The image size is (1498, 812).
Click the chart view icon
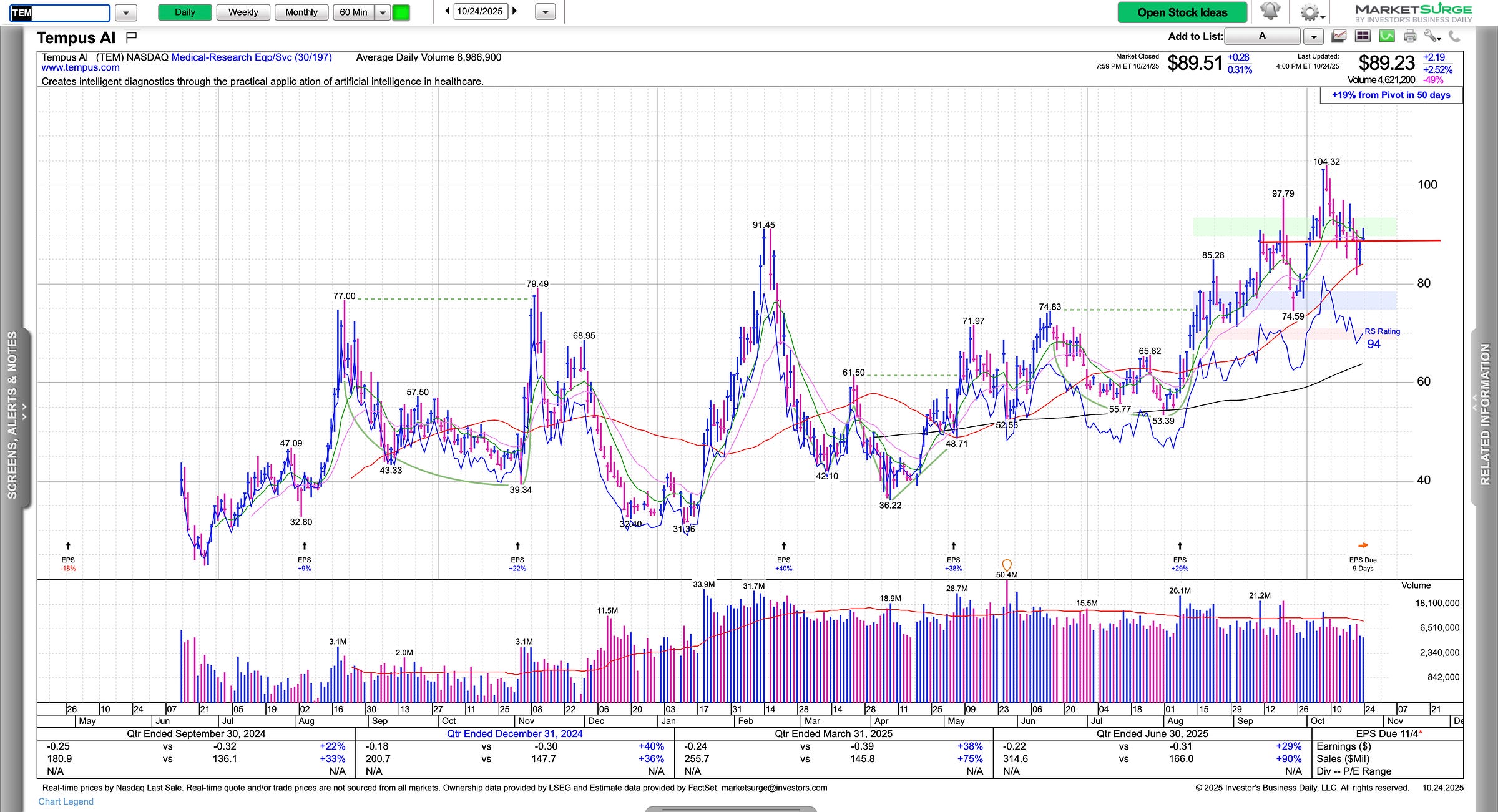(1339, 36)
